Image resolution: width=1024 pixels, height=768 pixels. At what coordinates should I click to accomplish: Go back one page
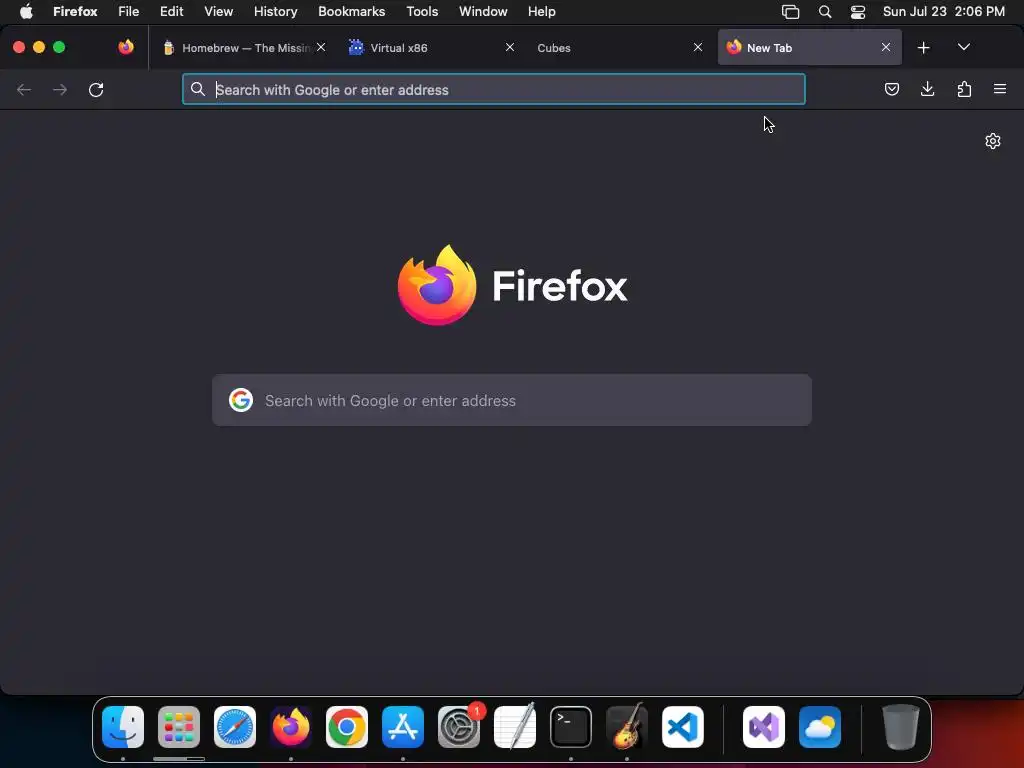[24, 89]
